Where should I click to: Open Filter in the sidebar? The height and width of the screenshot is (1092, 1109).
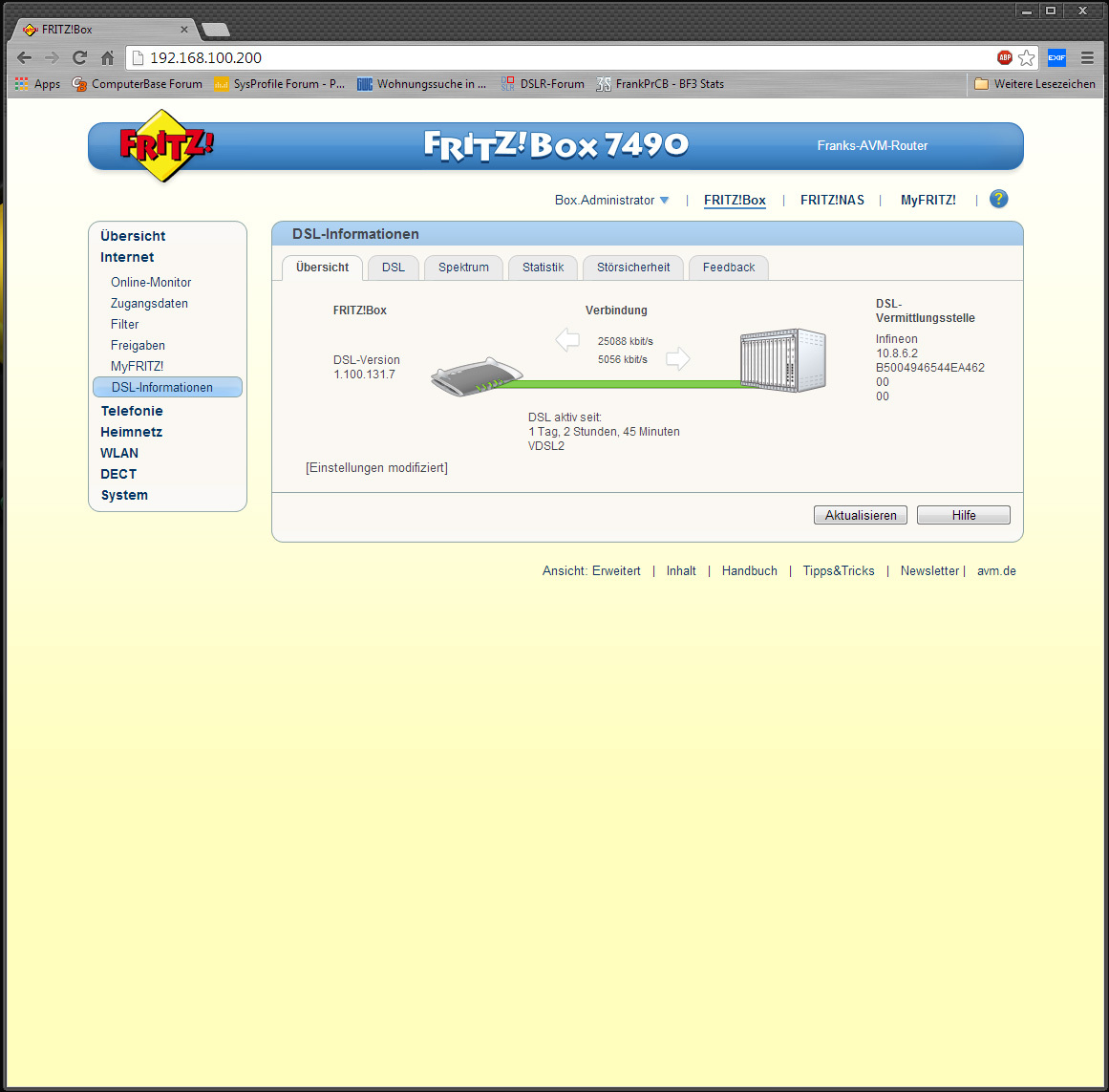124,325
